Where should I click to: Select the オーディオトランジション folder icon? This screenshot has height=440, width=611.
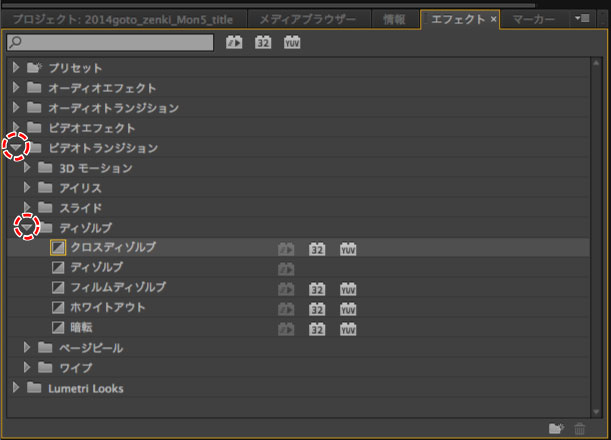coord(34,107)
